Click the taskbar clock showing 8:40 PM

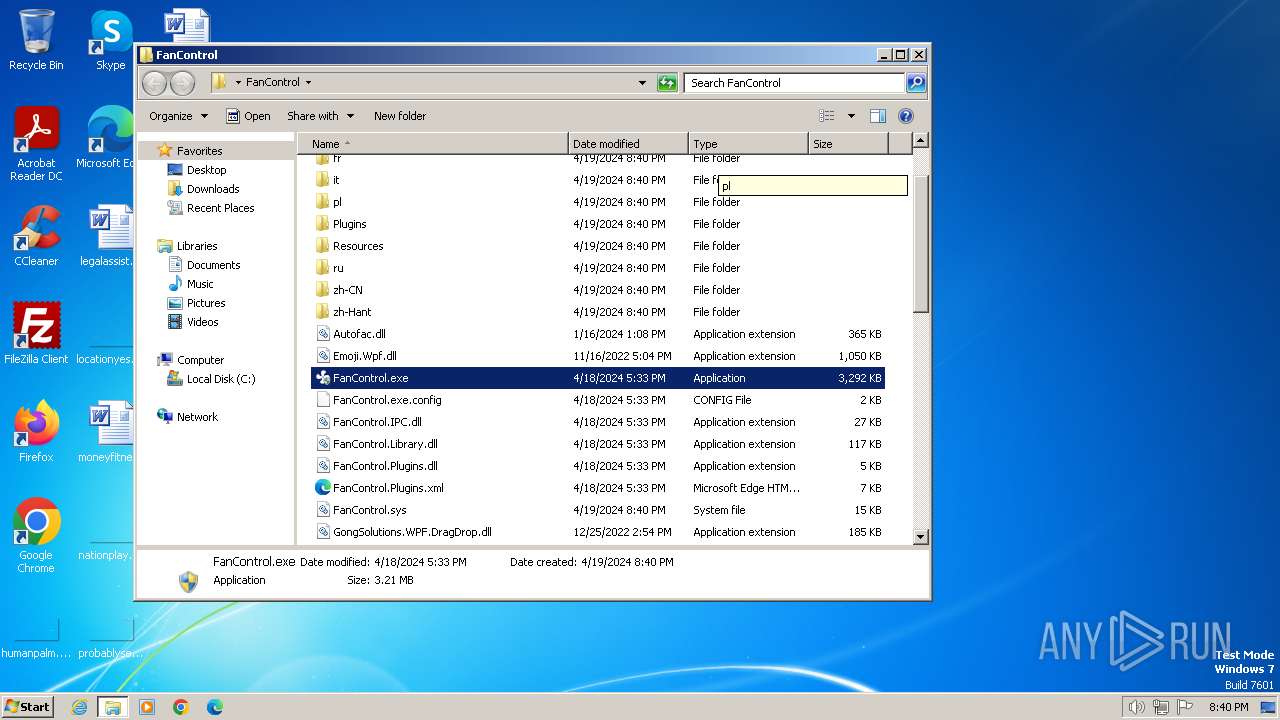1228,707
